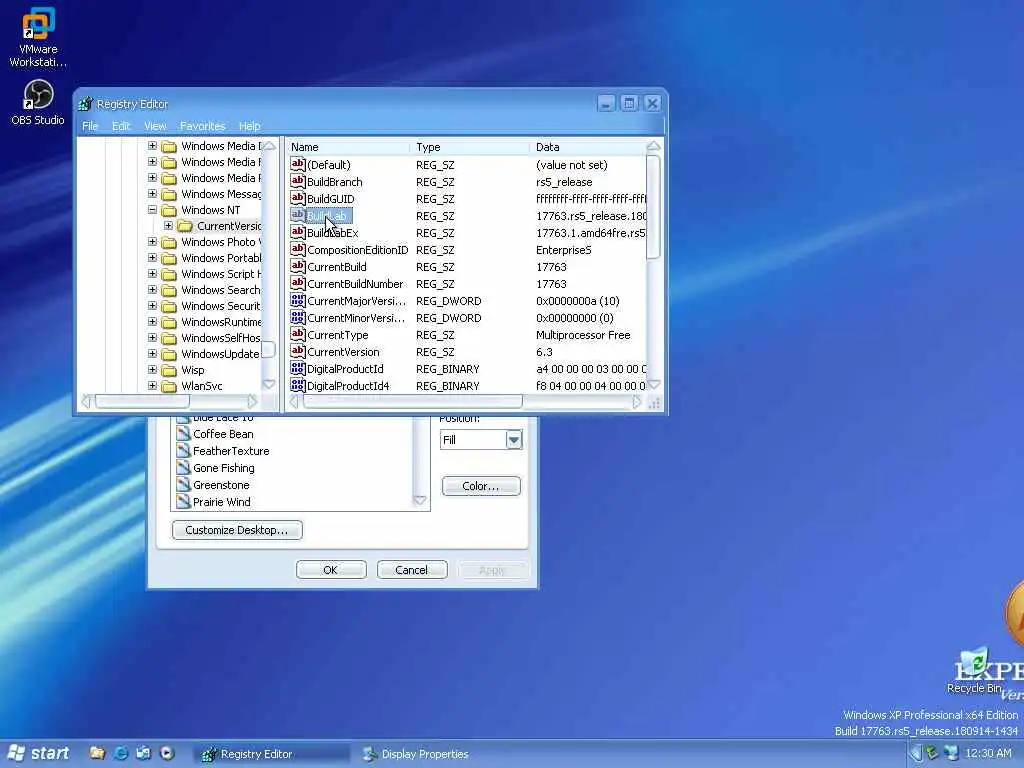Select the CurrentMinorVersionNumber DWORD icon
The width and height of the screenshot is (1024, 768).
298,317
